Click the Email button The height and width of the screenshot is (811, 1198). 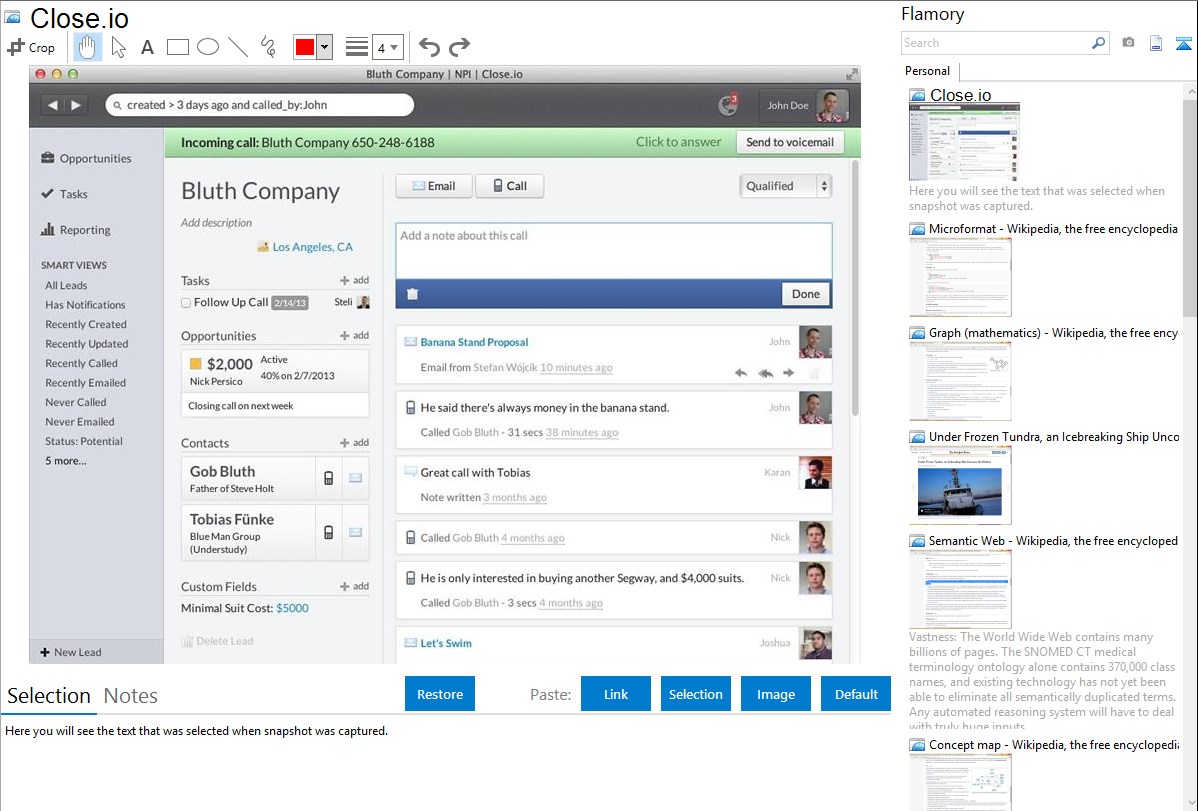434,186
